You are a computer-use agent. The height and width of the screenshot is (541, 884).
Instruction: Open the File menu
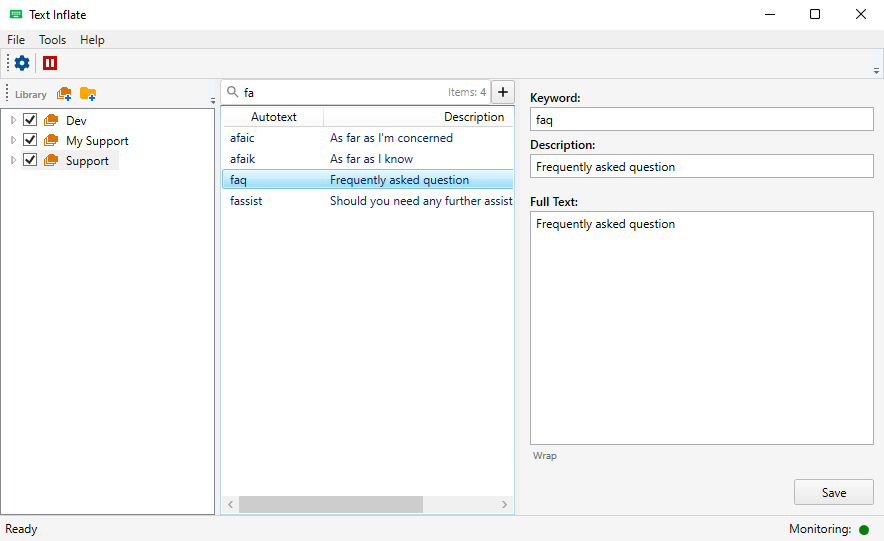[x=16, y=40]
